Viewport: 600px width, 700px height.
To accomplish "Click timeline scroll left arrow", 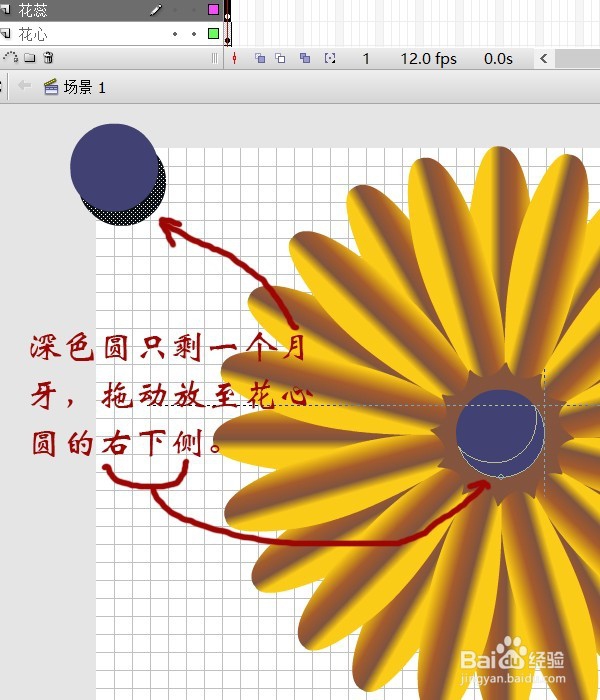I will tap(544, 58).
